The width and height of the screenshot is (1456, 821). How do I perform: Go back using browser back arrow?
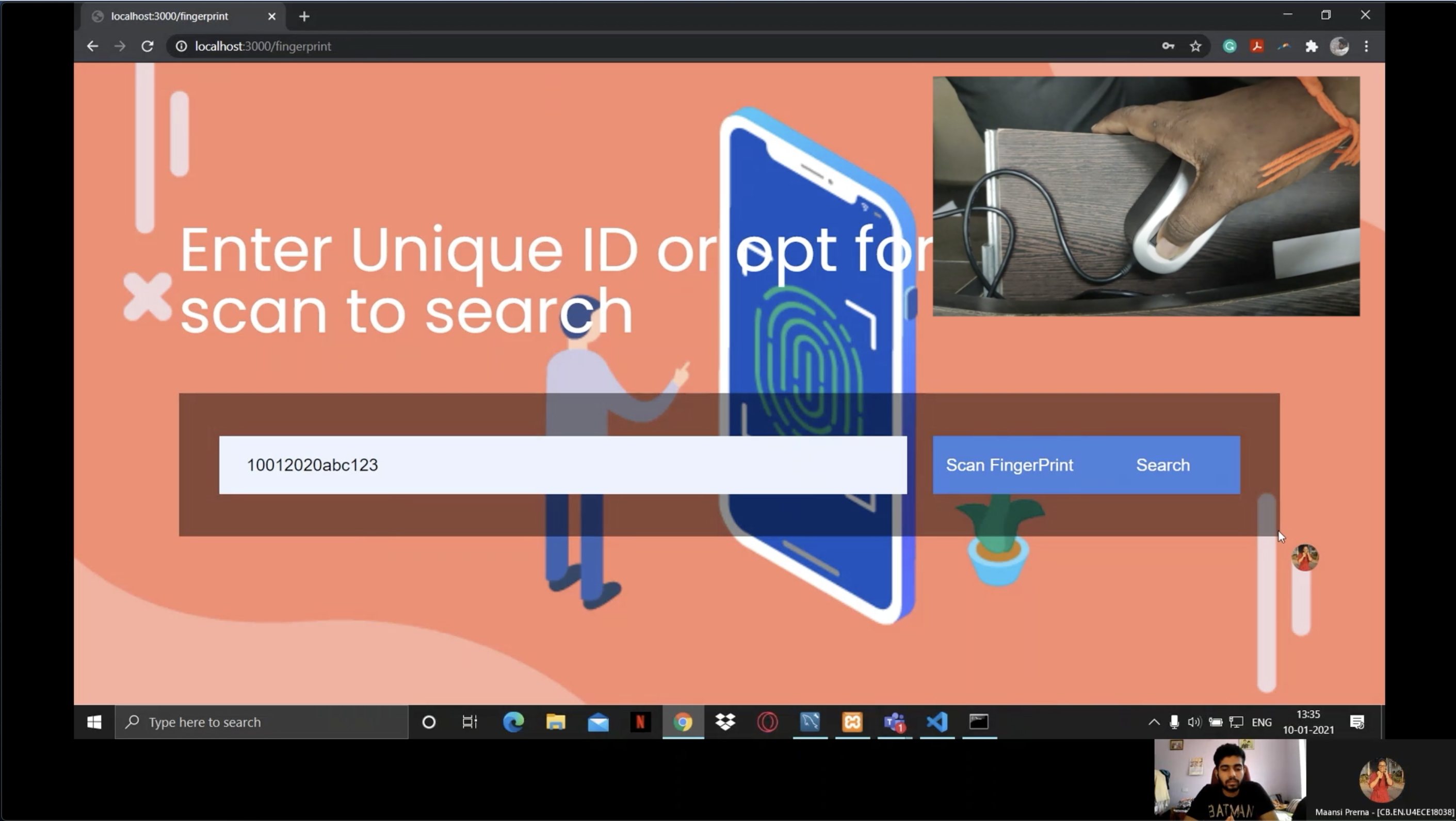(x=93, y=46)
